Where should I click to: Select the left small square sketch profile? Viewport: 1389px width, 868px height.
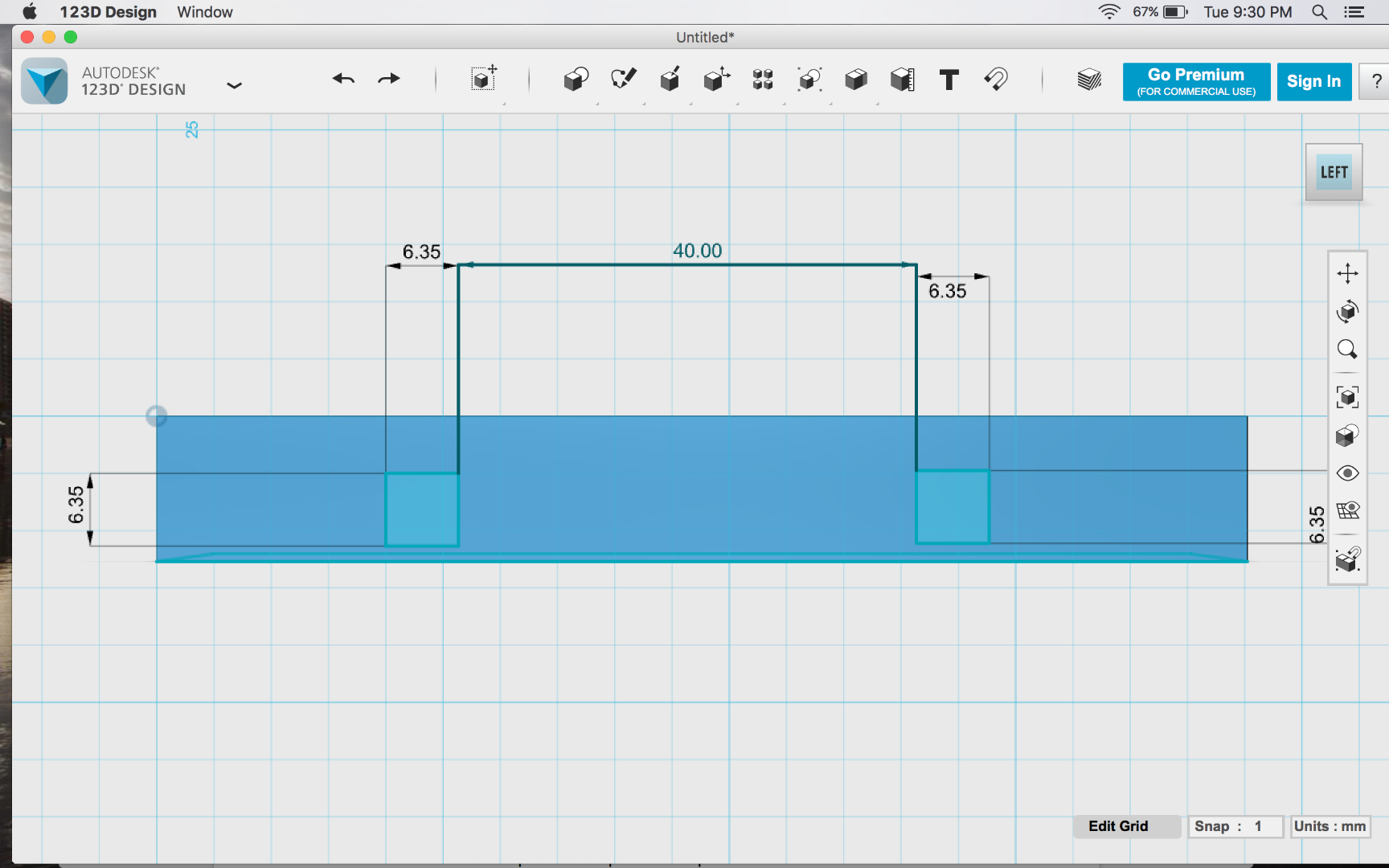click(x=422, y=510)
